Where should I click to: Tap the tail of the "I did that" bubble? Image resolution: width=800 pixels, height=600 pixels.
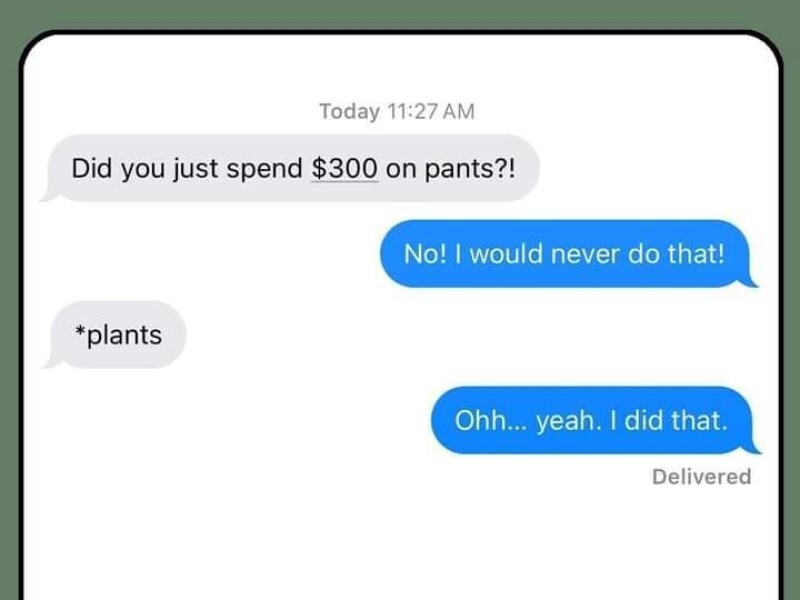coord(752,445)
